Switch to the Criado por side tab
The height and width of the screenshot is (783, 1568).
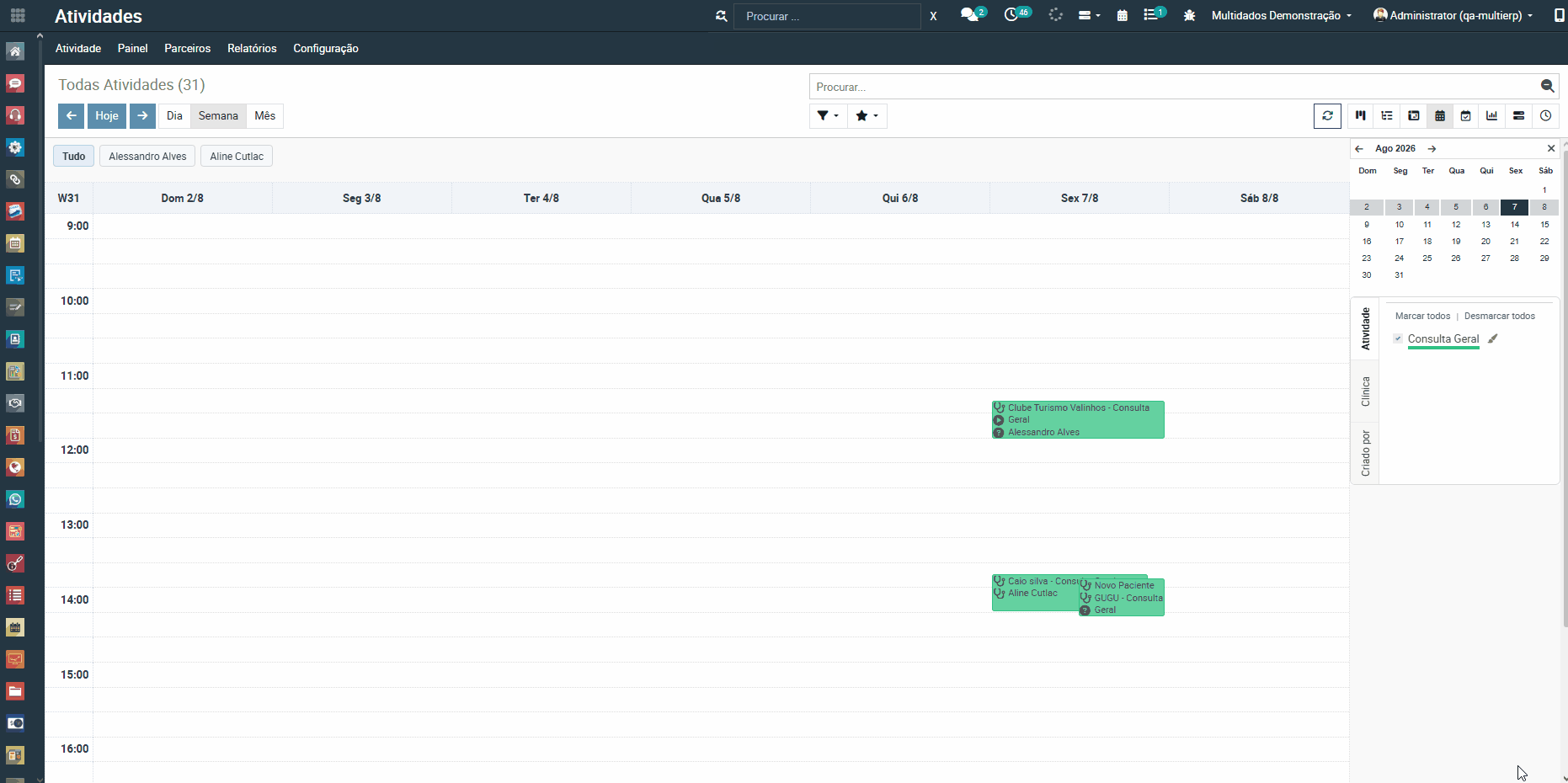point(1365,453)
